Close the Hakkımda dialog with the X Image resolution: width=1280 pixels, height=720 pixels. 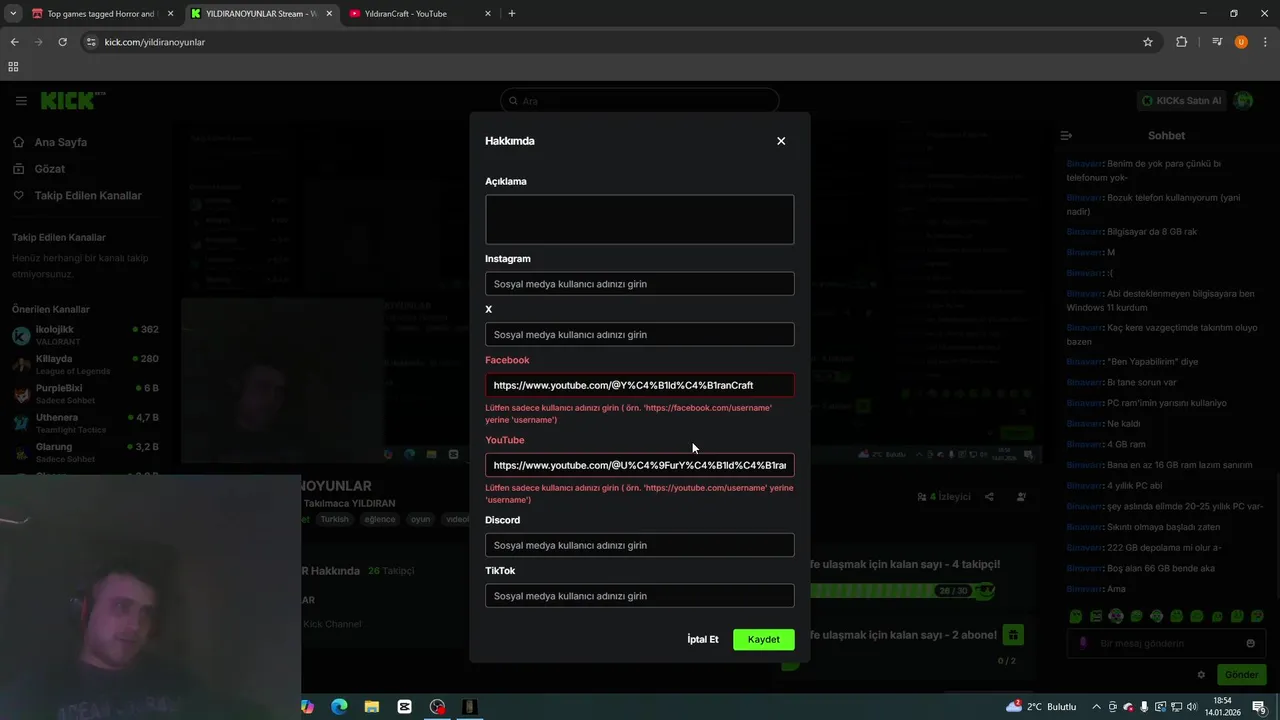pyautogui.click(x=781, y=141)
